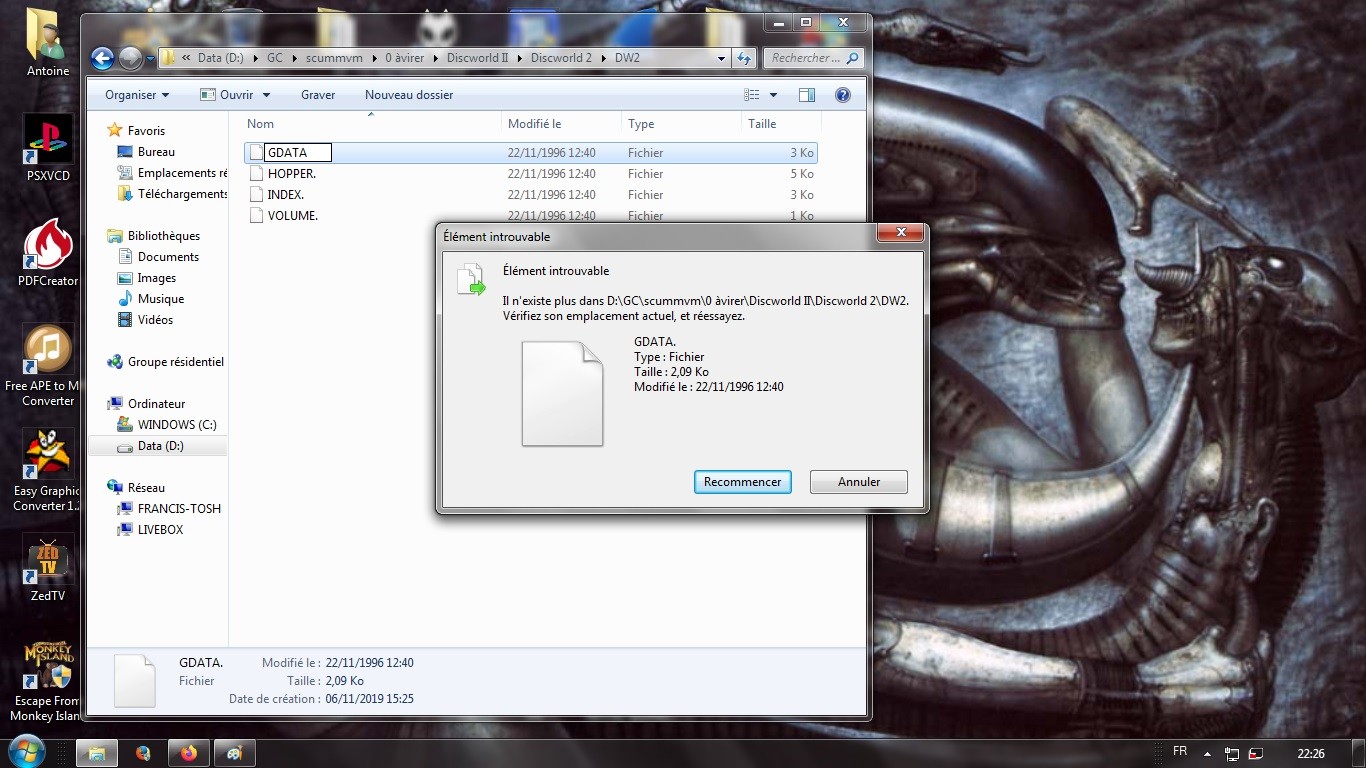1366x768 pixels.
Task: Click the INDEX. file icon
Action: click(256, 195)
